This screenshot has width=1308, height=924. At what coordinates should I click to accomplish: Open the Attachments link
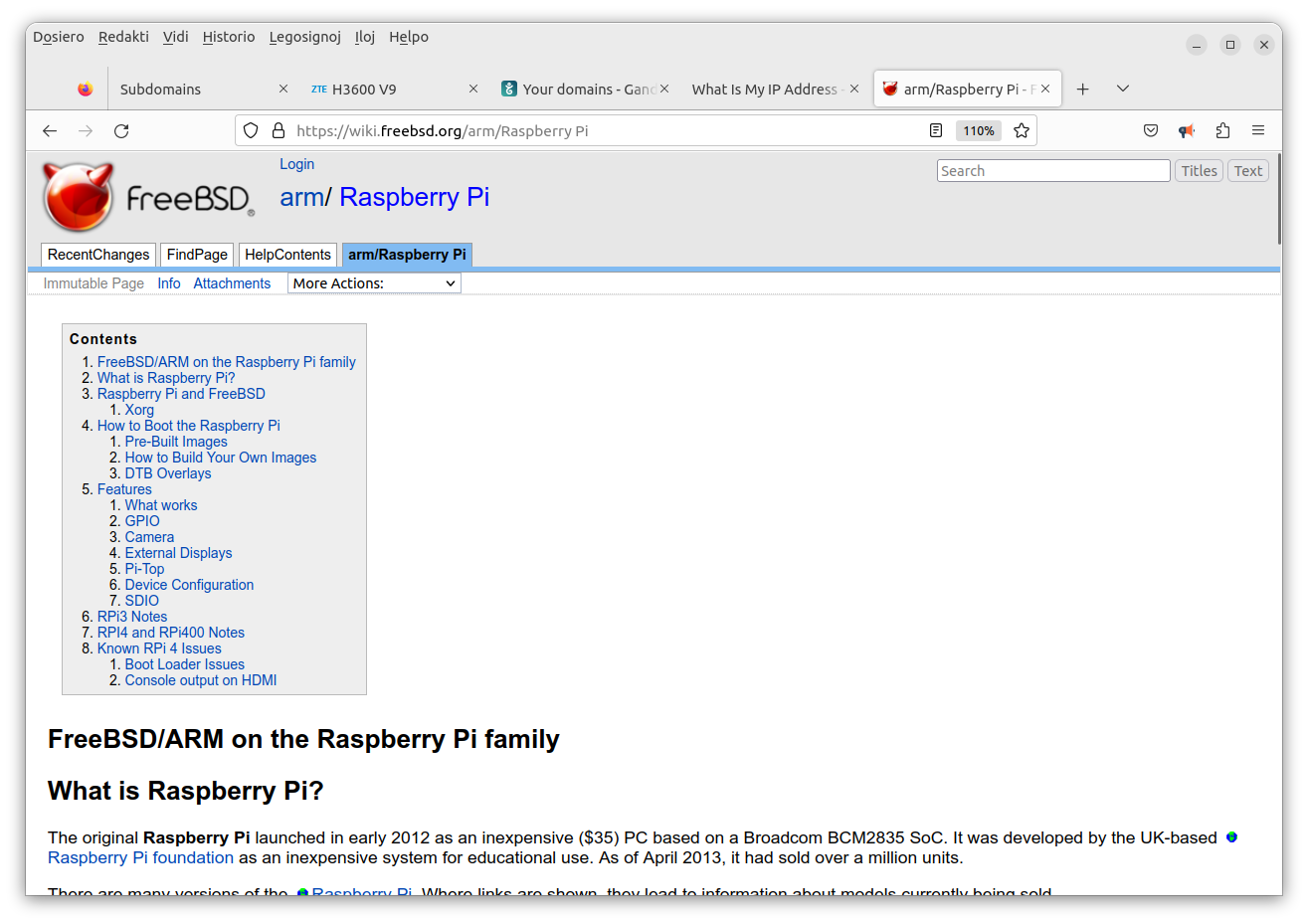[x=232, y=283]
